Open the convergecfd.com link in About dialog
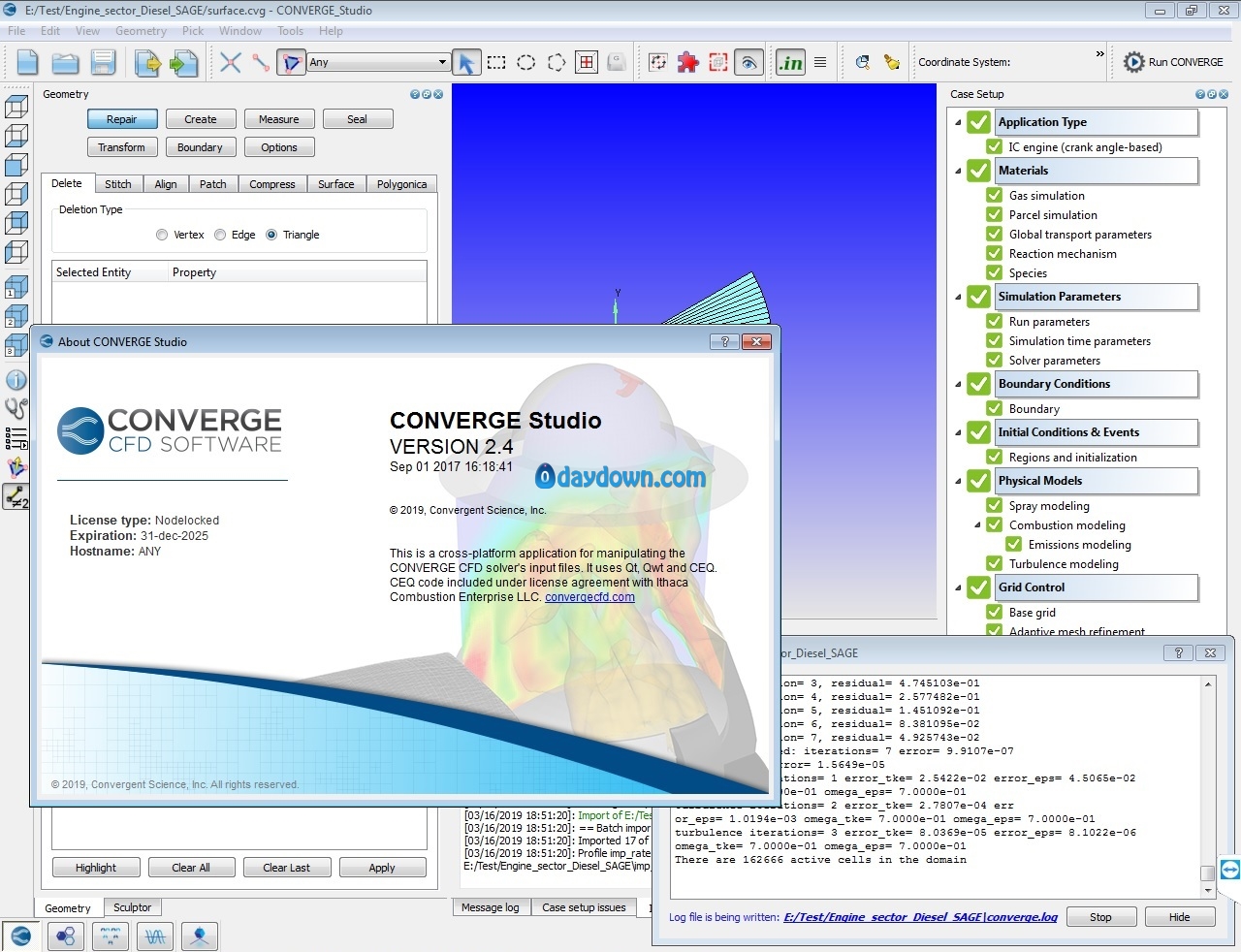Screen dimensions: 1241x952 (589, 597)
